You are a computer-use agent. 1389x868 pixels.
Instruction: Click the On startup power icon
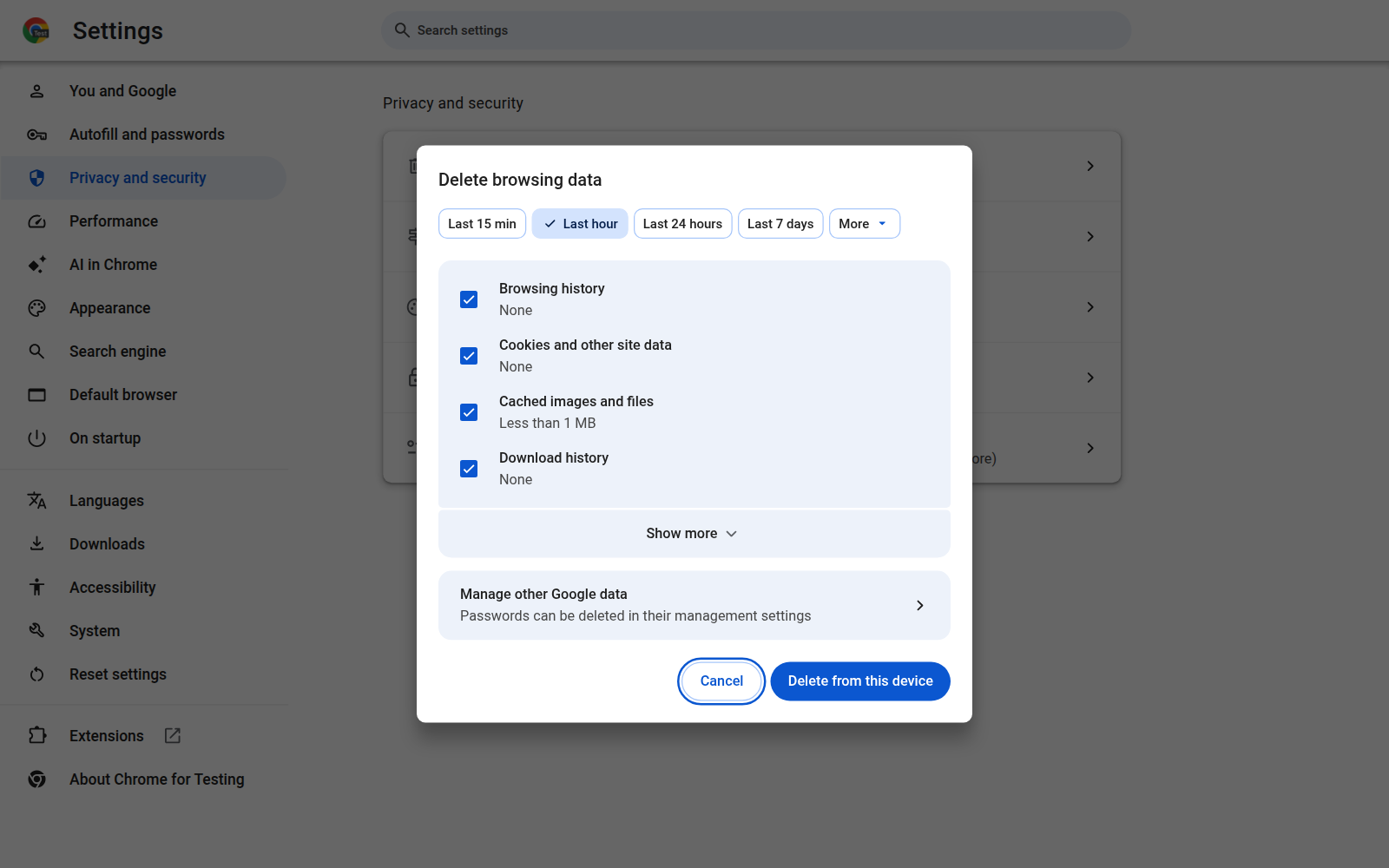[x=36, y=438]
